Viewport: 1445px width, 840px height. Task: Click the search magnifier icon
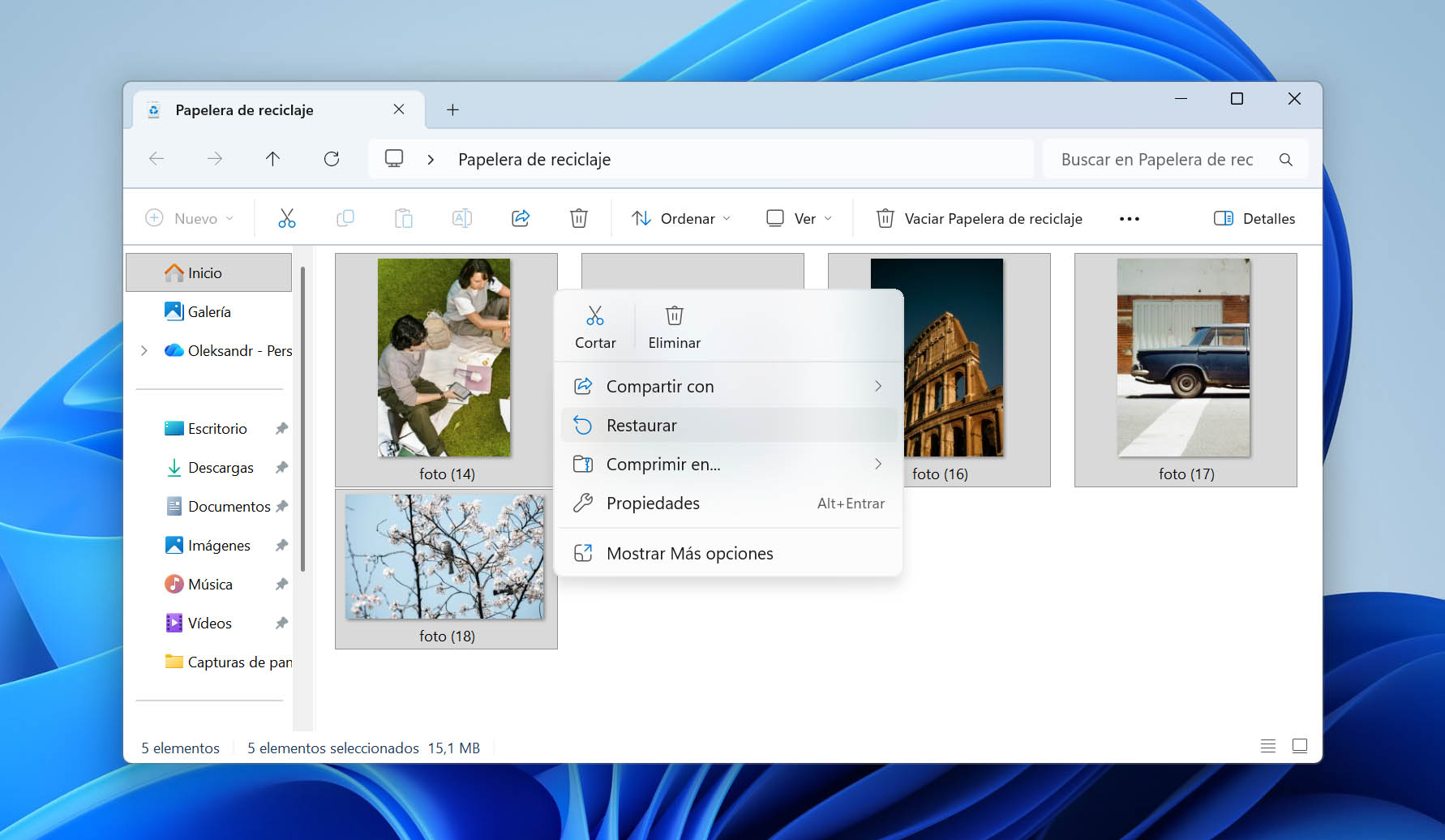(1286, 160)
